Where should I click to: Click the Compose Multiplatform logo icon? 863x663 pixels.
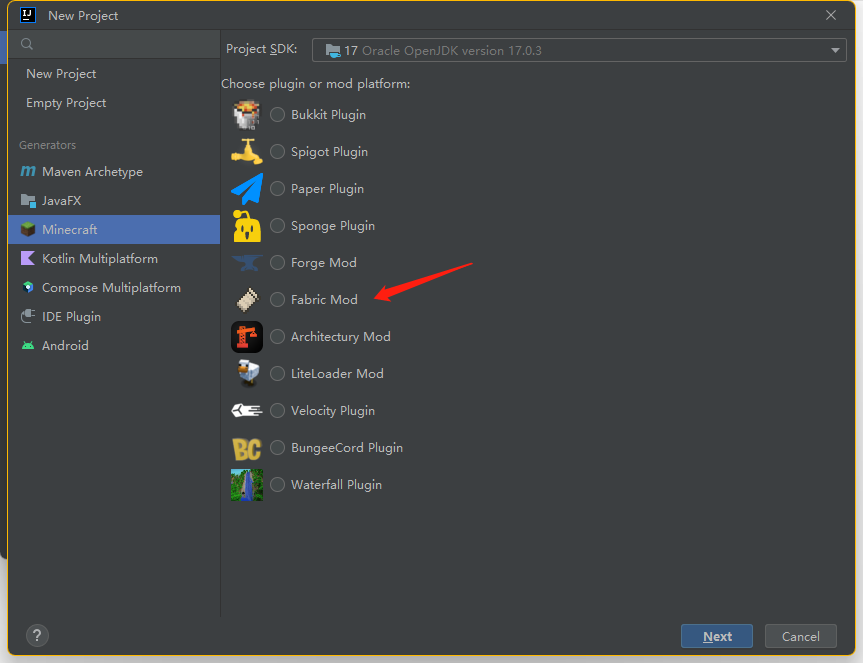pyautogui.click(x=28, y=287)
